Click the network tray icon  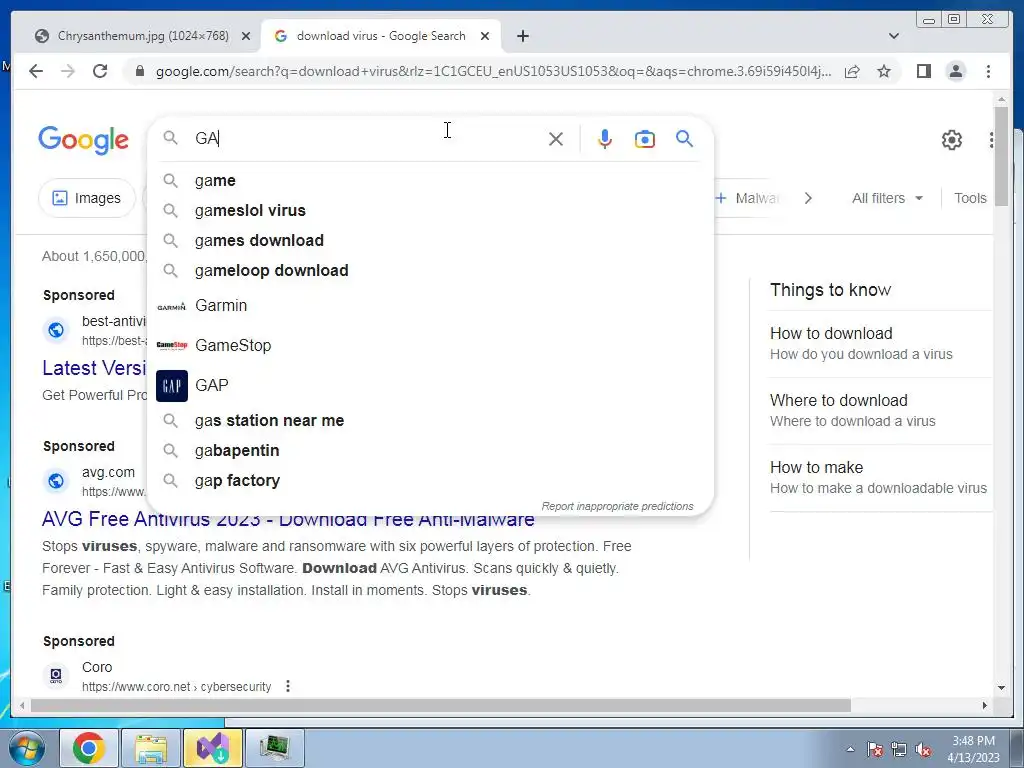(899, 750)
